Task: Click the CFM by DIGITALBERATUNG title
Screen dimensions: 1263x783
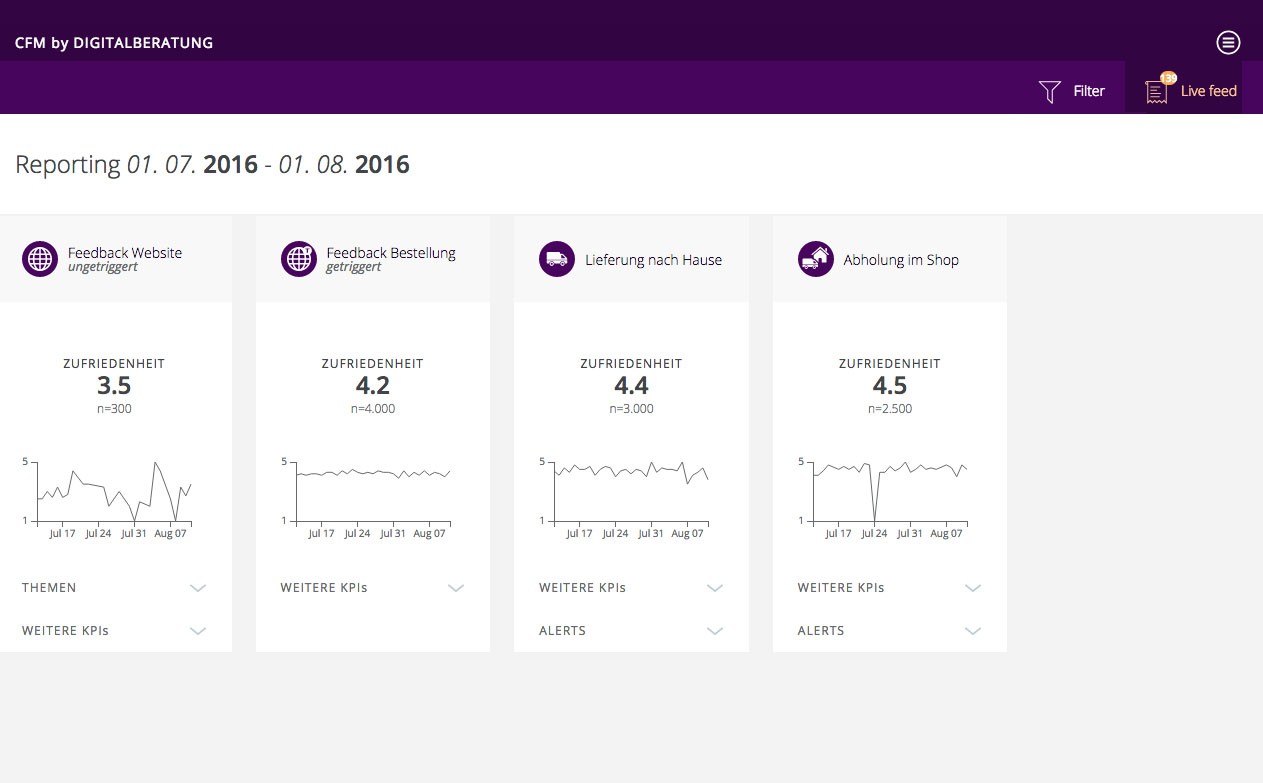Action: [x=113, y=42]
